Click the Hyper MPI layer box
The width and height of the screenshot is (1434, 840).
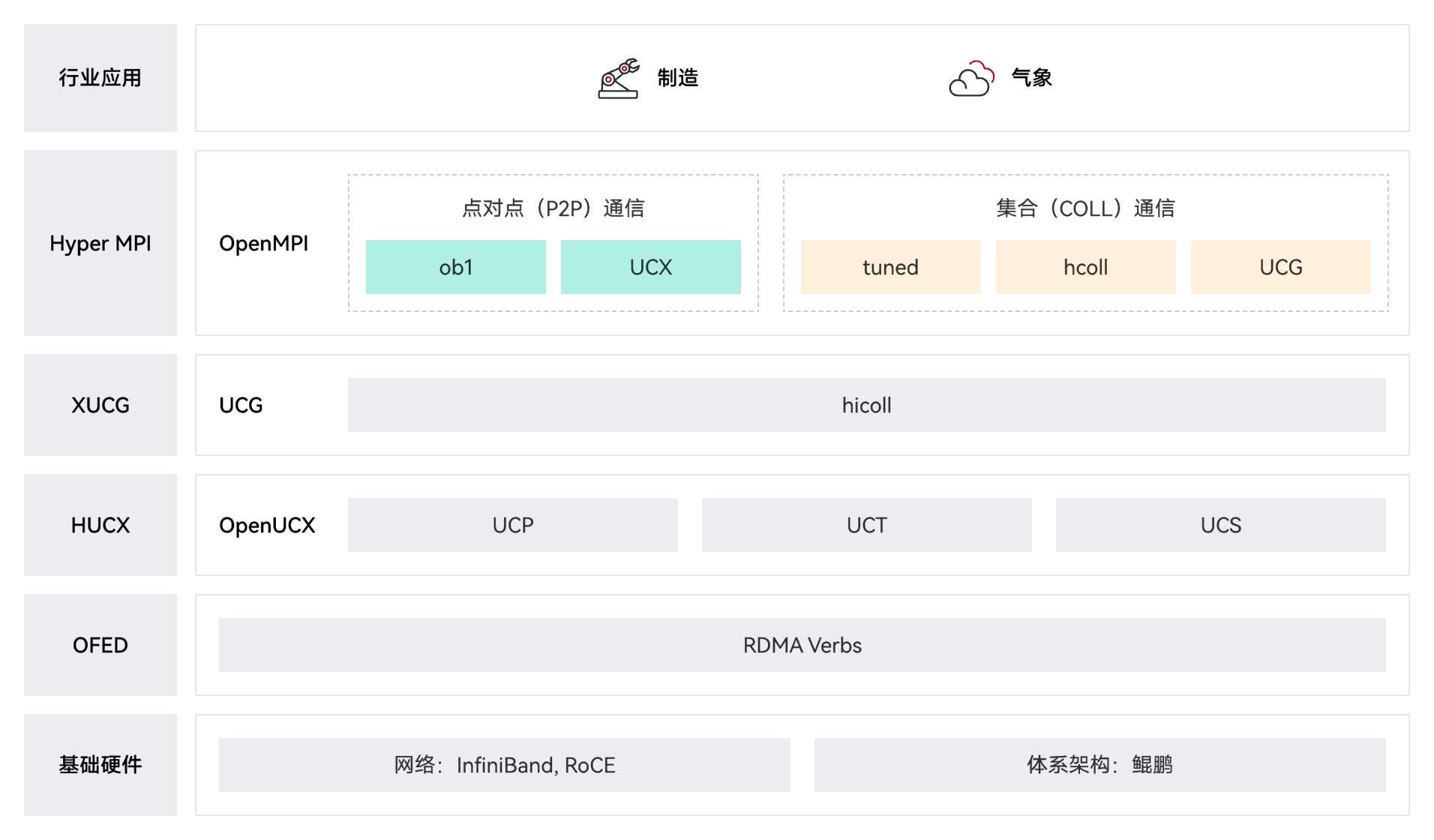[100, 243]
